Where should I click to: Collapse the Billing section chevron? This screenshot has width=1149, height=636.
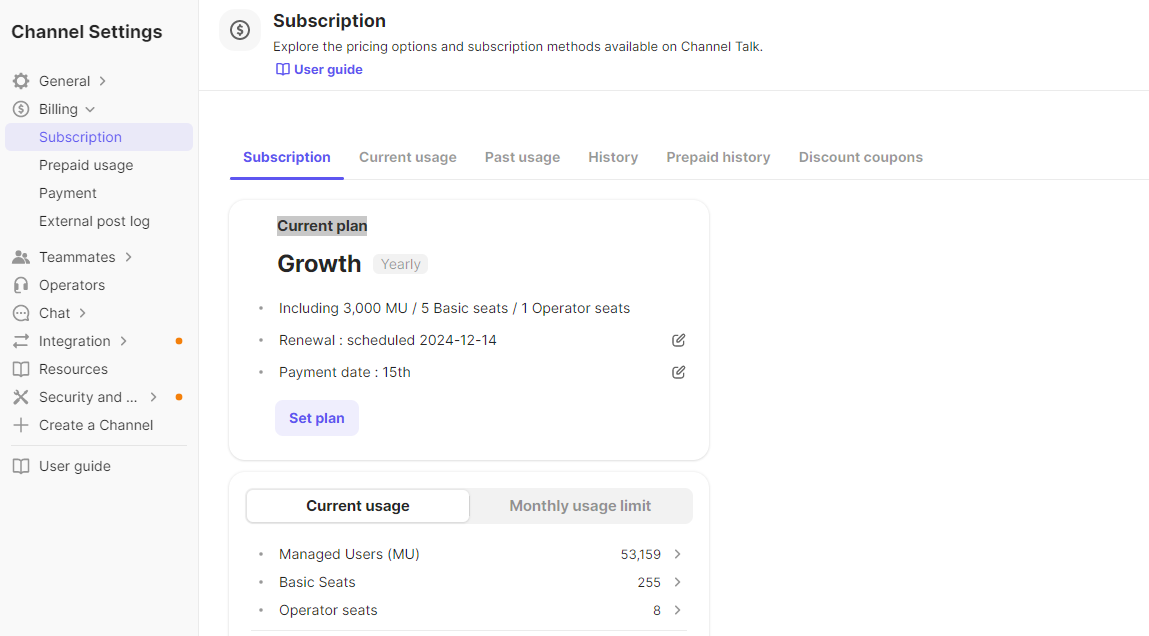pos(90,109)
